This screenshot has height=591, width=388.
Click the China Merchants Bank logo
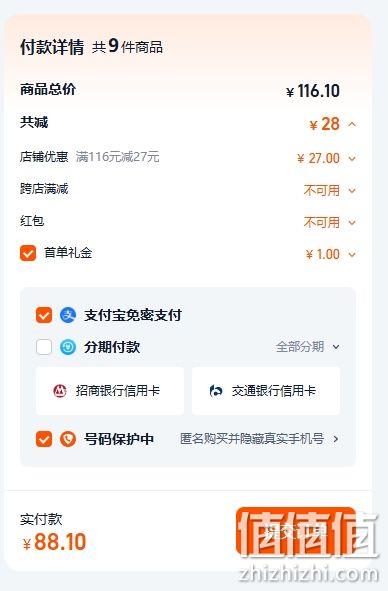pos(60,391)
